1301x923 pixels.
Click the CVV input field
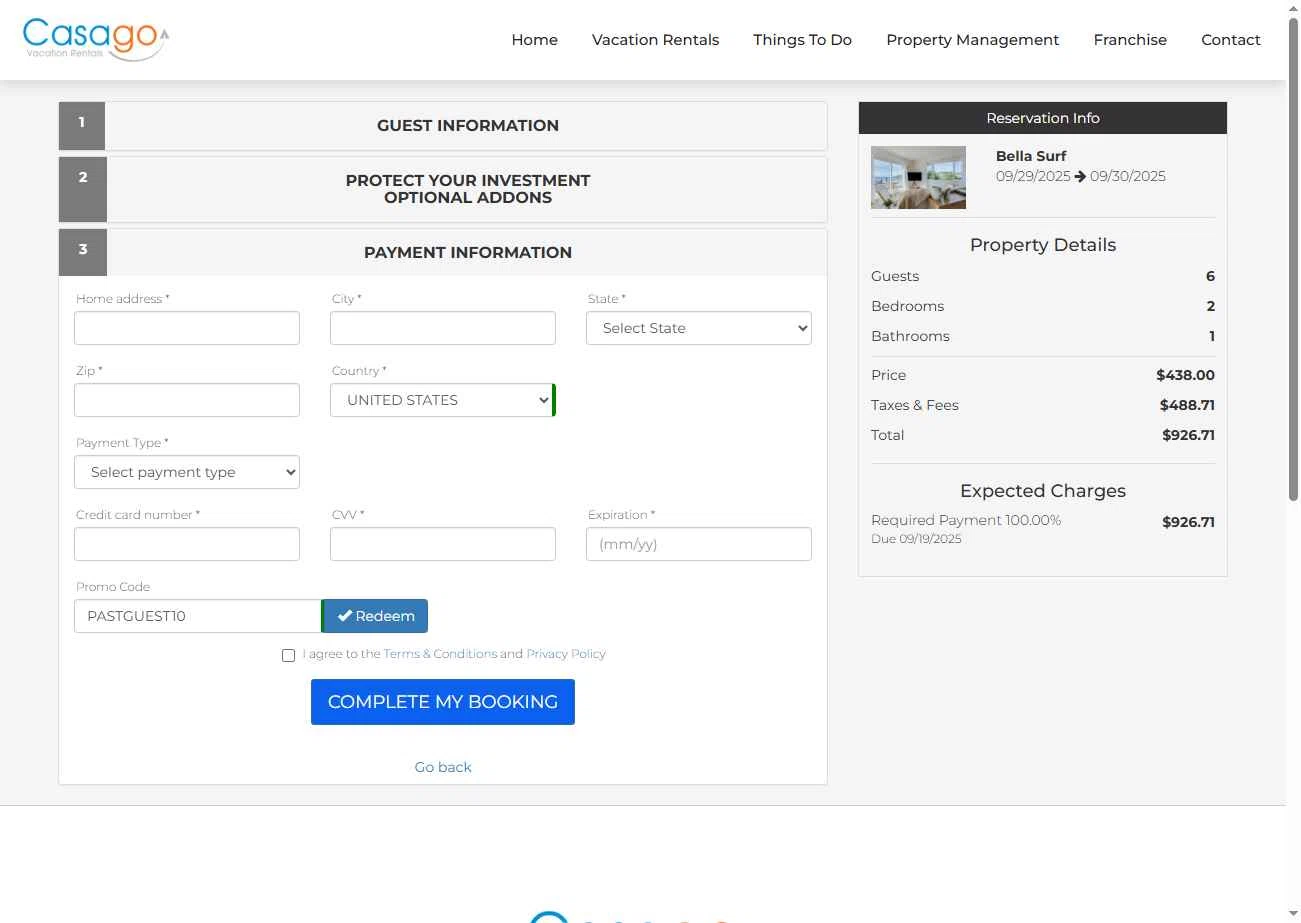443,544
